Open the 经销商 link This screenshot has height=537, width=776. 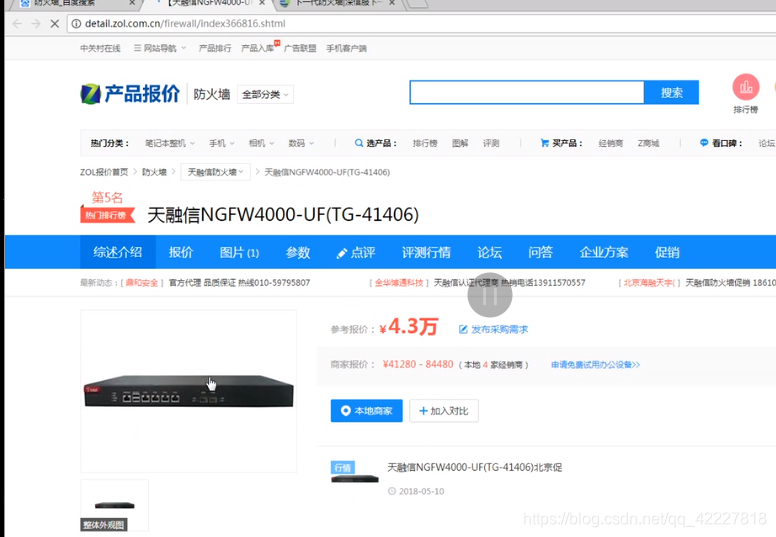coord(611,143)
